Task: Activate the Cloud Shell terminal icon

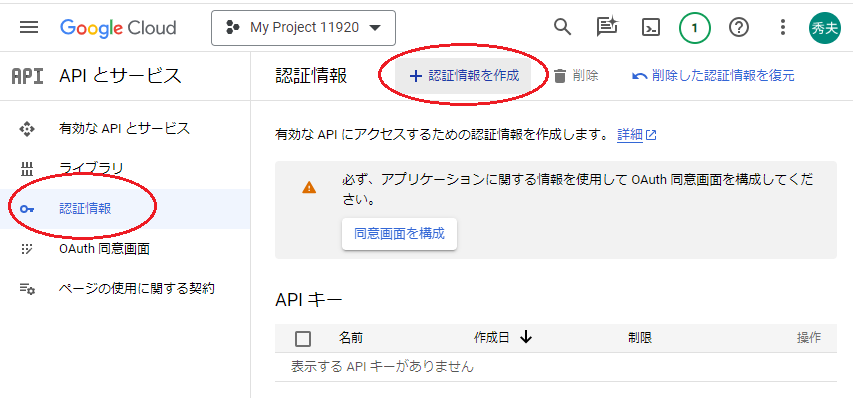Action: pos(651,27)
